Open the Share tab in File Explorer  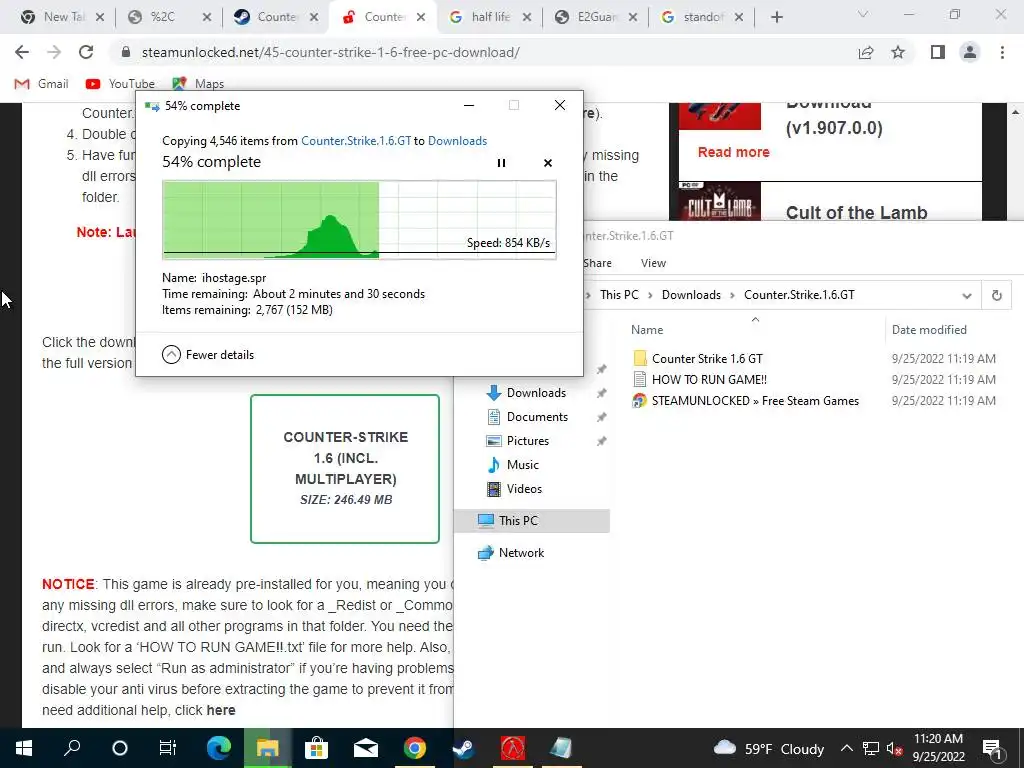598,263
